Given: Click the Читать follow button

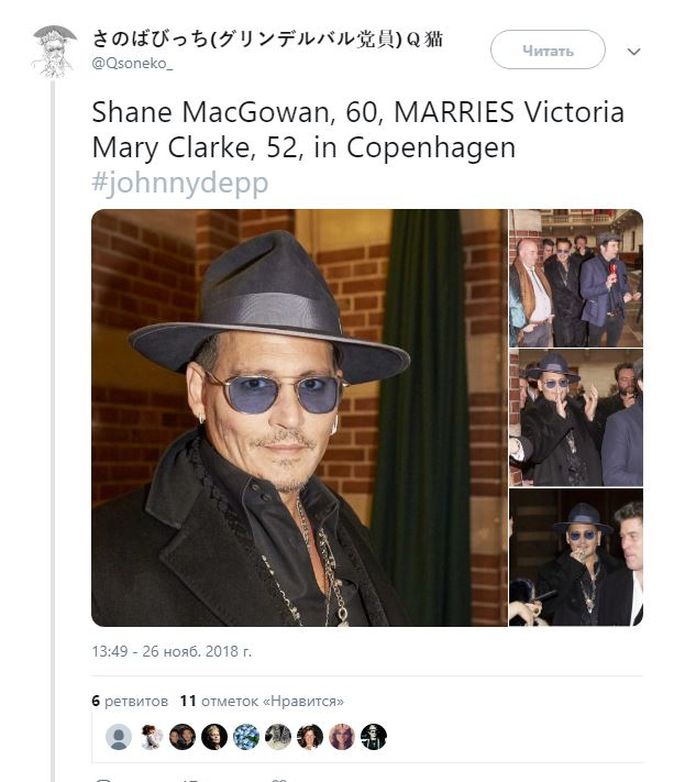Looking at the screenshot, I should (x=547, y=50).
